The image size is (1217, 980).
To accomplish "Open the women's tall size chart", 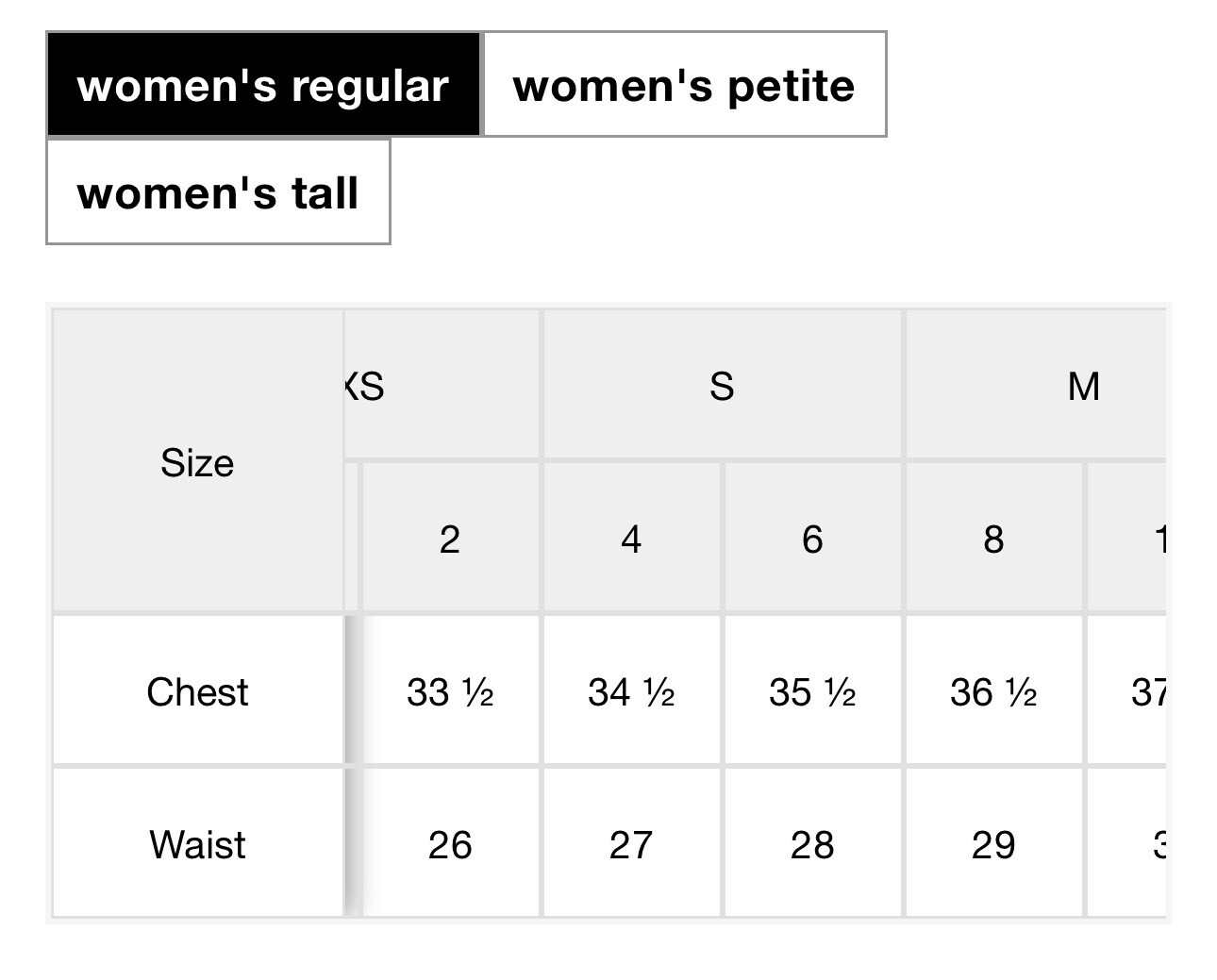I will tap(218, 191).
